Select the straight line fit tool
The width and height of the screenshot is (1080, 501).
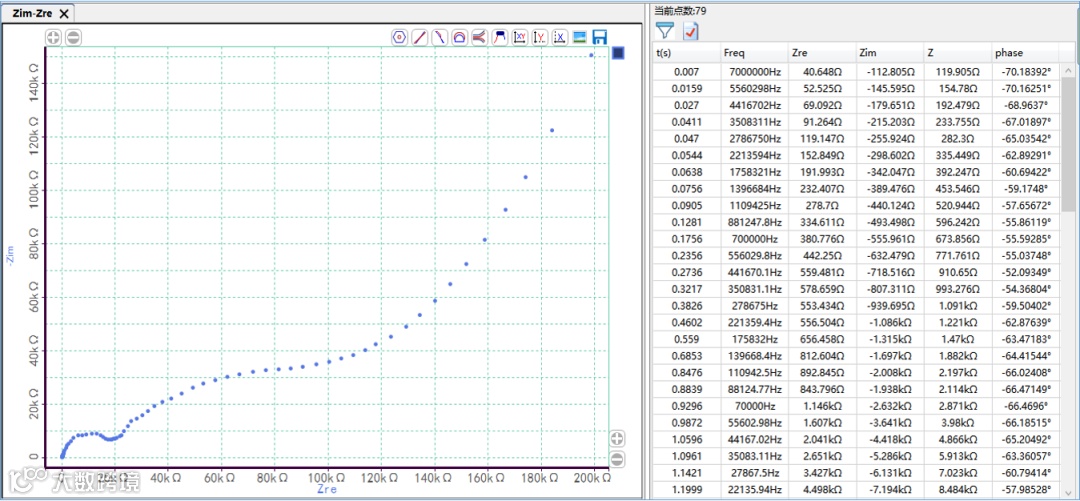click(419, 37)
